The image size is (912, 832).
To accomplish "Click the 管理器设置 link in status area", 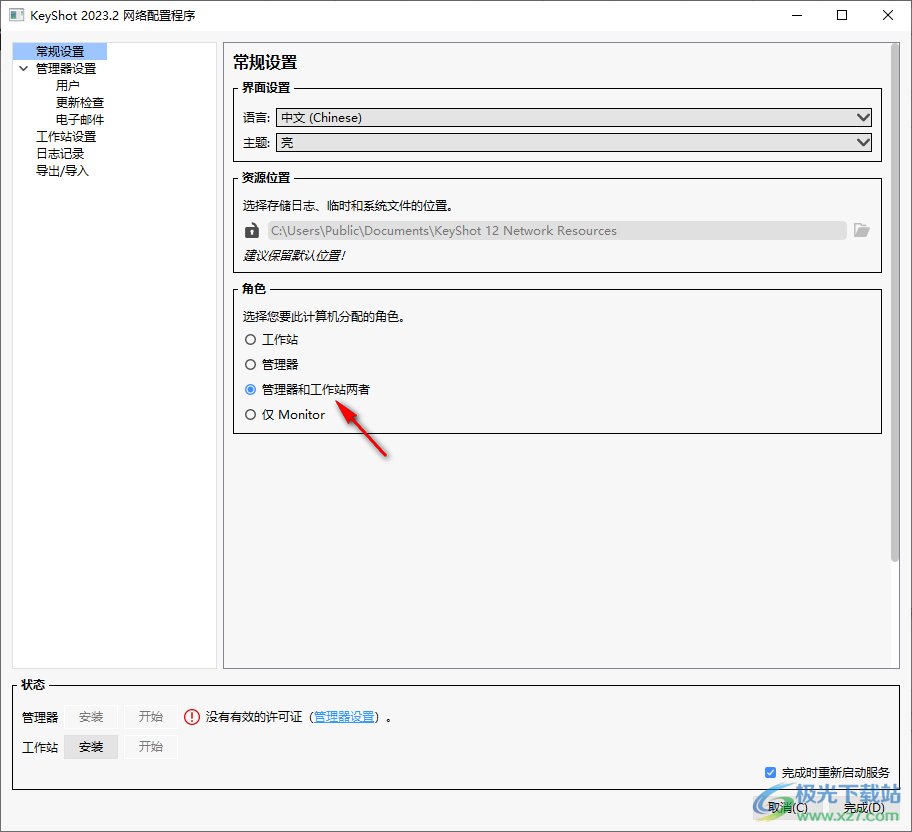I will click(343, 716).
